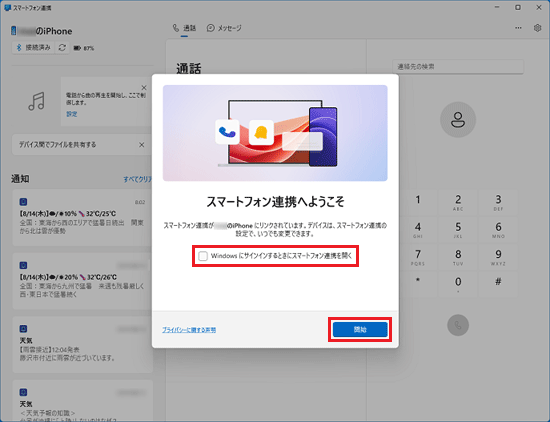The image size is (550, 422).
Task: Maximize the スマートフォン連携 window
Action: (x=518, y=7)
